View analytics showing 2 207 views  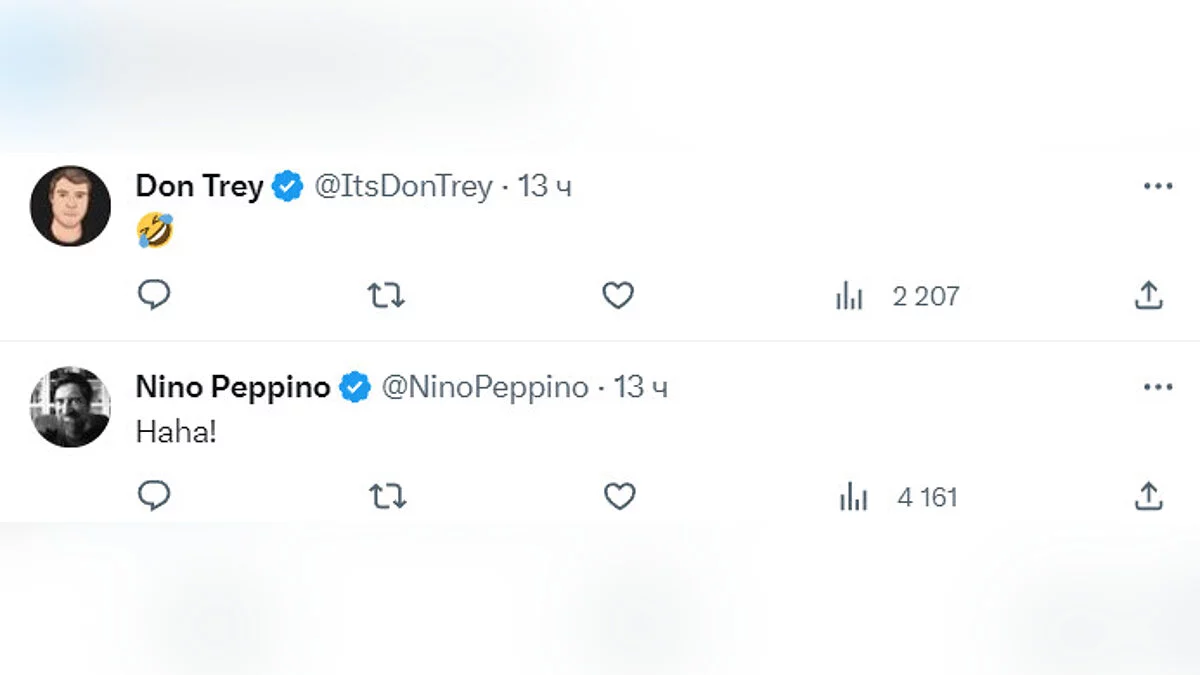(x=897, y=296)
